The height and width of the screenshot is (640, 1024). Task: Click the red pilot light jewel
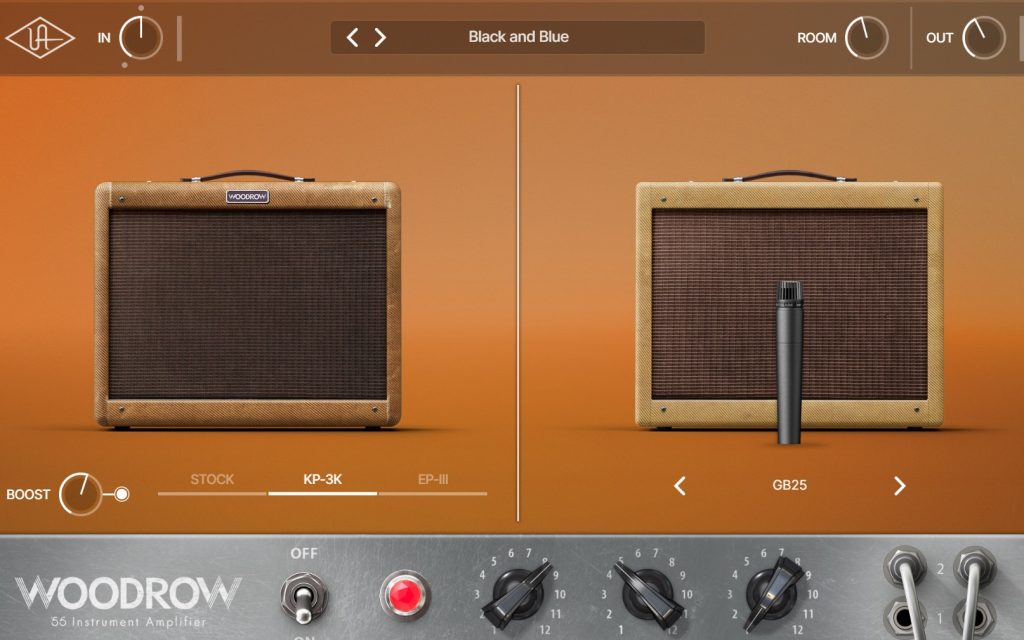click(x=405, y=595)
